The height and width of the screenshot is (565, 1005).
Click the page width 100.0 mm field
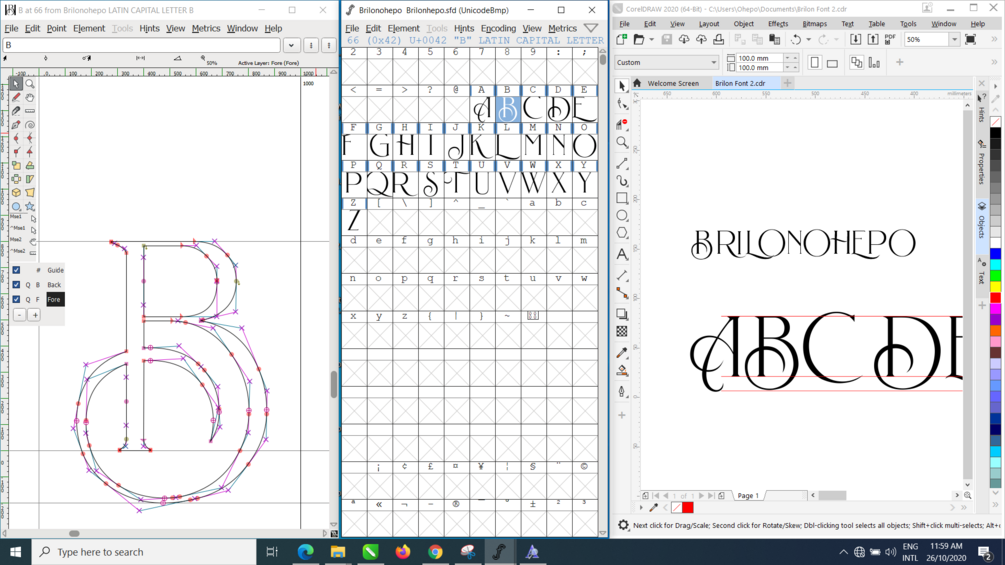tap(761, 58)
